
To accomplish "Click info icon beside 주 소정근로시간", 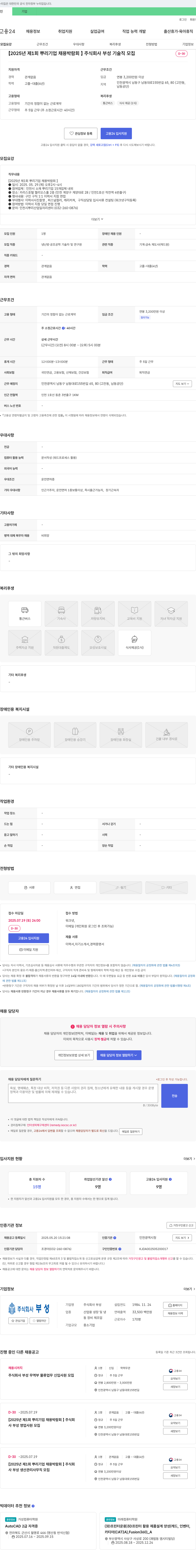I will coord(63,328).
